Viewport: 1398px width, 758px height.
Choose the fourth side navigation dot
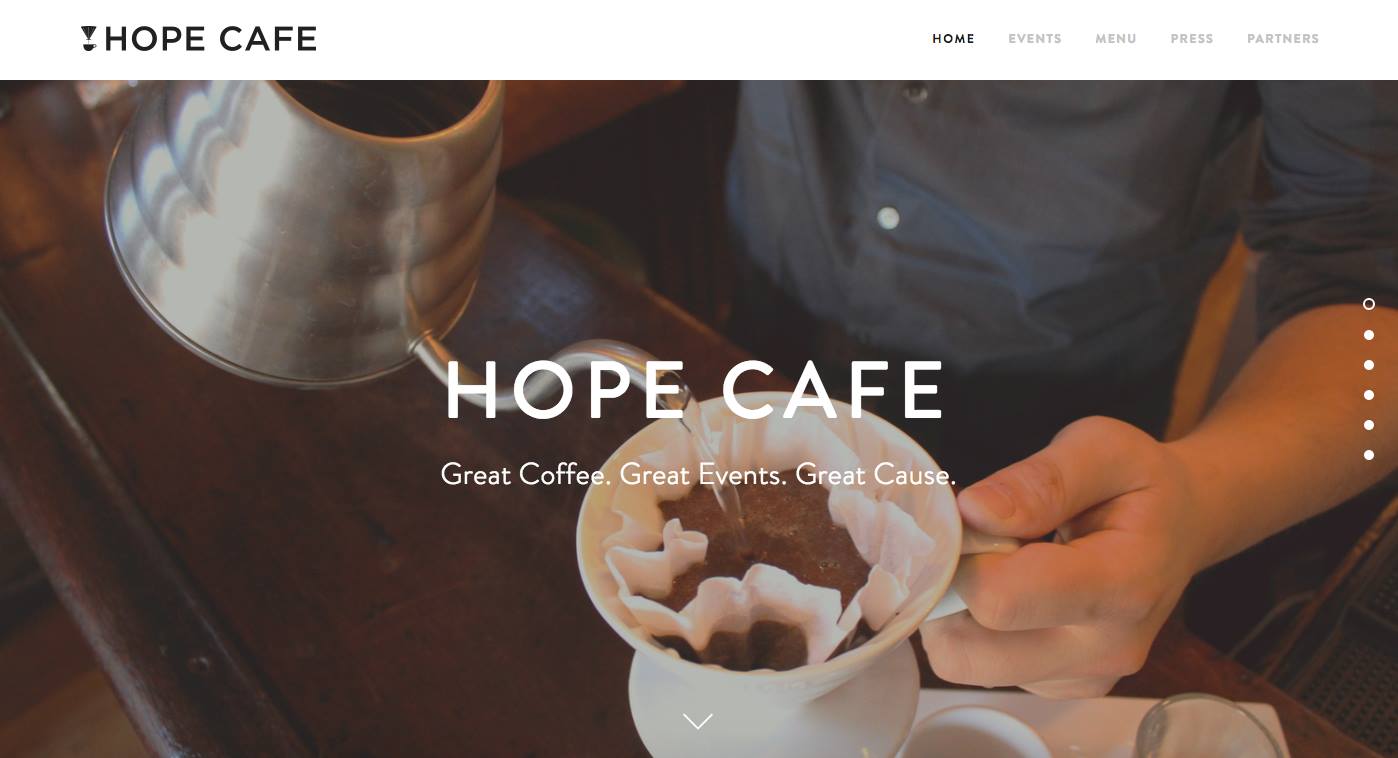tap(1369, 395)
